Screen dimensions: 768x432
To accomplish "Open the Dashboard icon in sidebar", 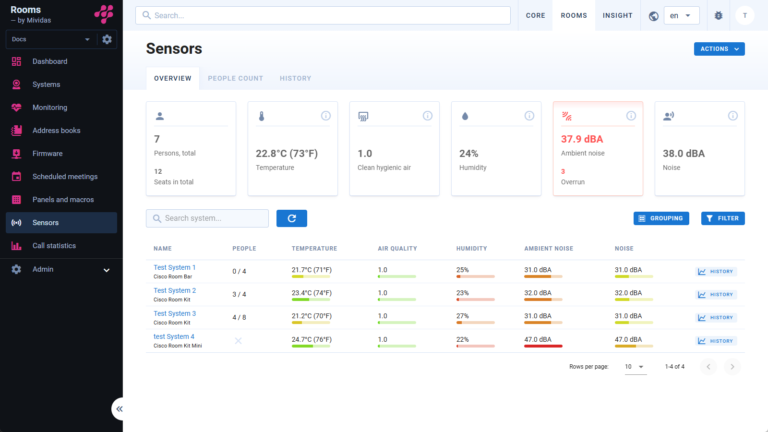I will 16,61.
